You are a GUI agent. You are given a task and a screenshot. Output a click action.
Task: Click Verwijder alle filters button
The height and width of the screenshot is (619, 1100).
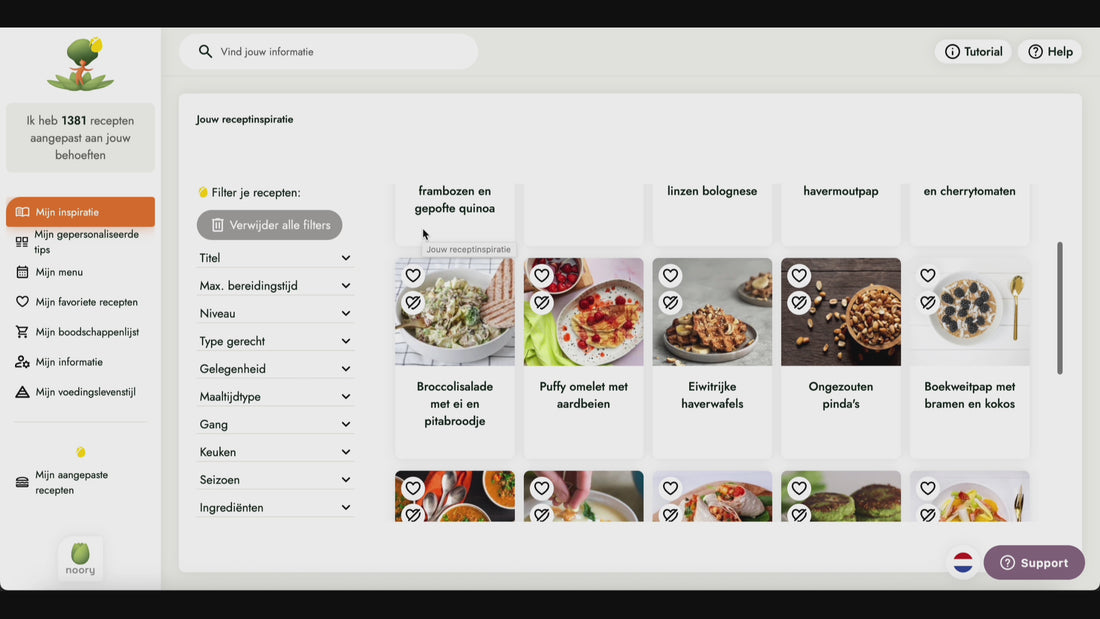tap(269, 225)
